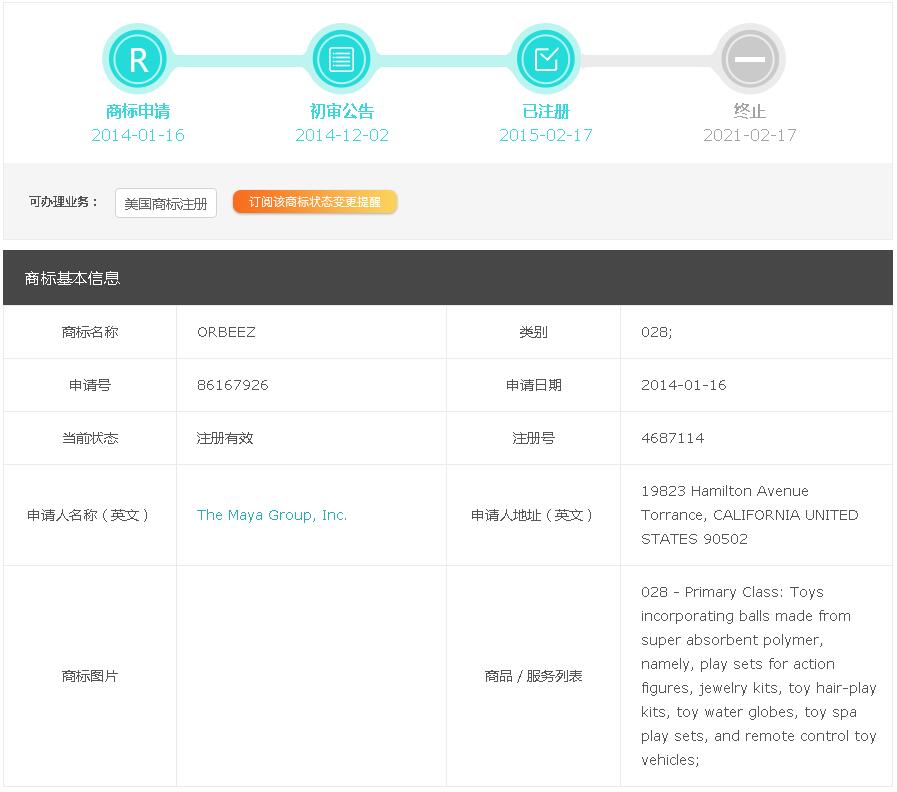
Task: Click the 类别 column label
Action: pyautogui.click(x=533, y=332)
